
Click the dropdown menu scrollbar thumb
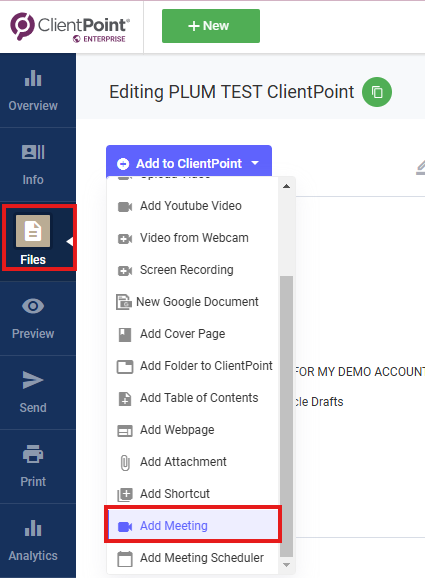(286, 417)
